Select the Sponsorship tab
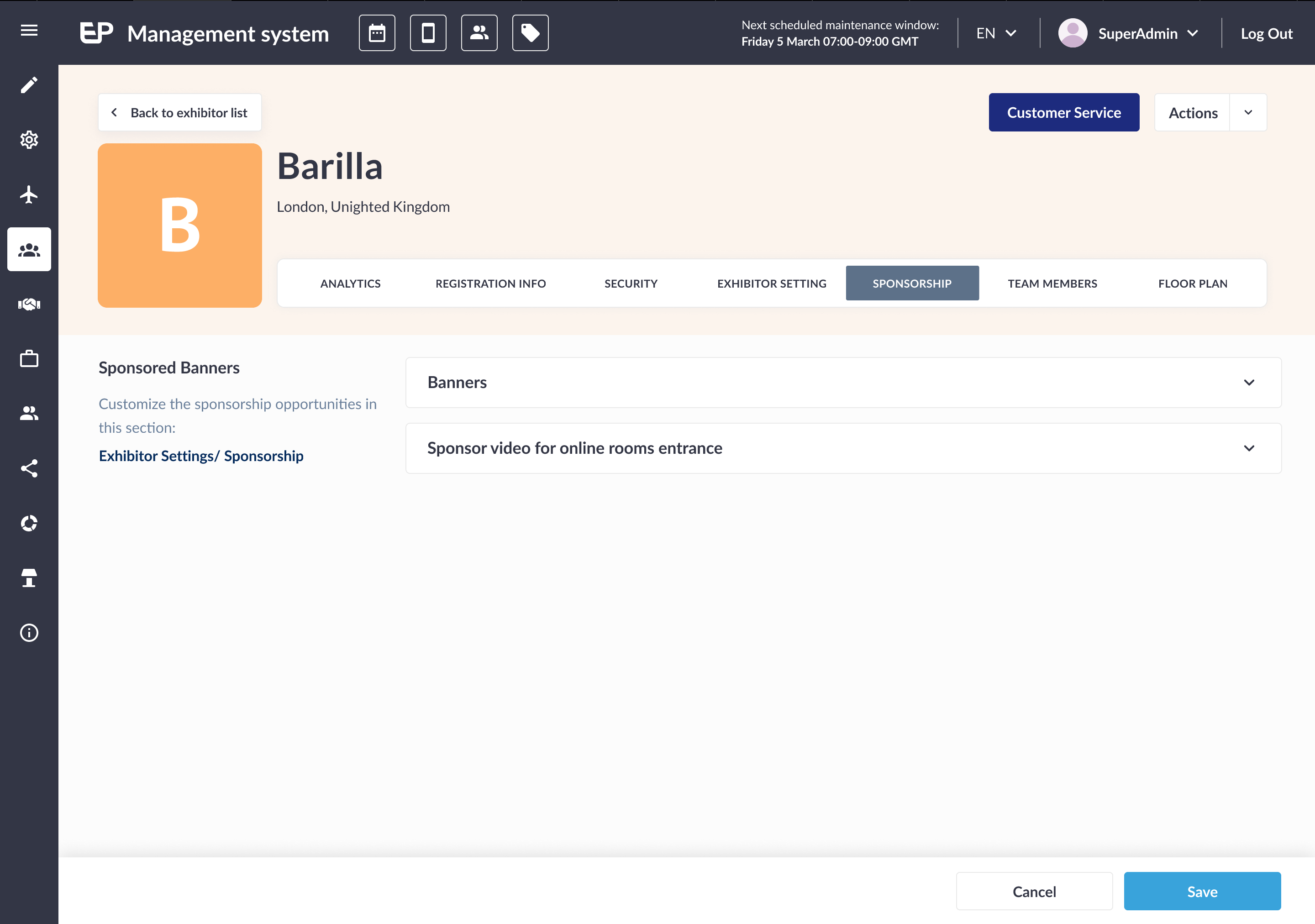Screen dimensions: 1315x924 pyautogui.click(x=912, y=283)
